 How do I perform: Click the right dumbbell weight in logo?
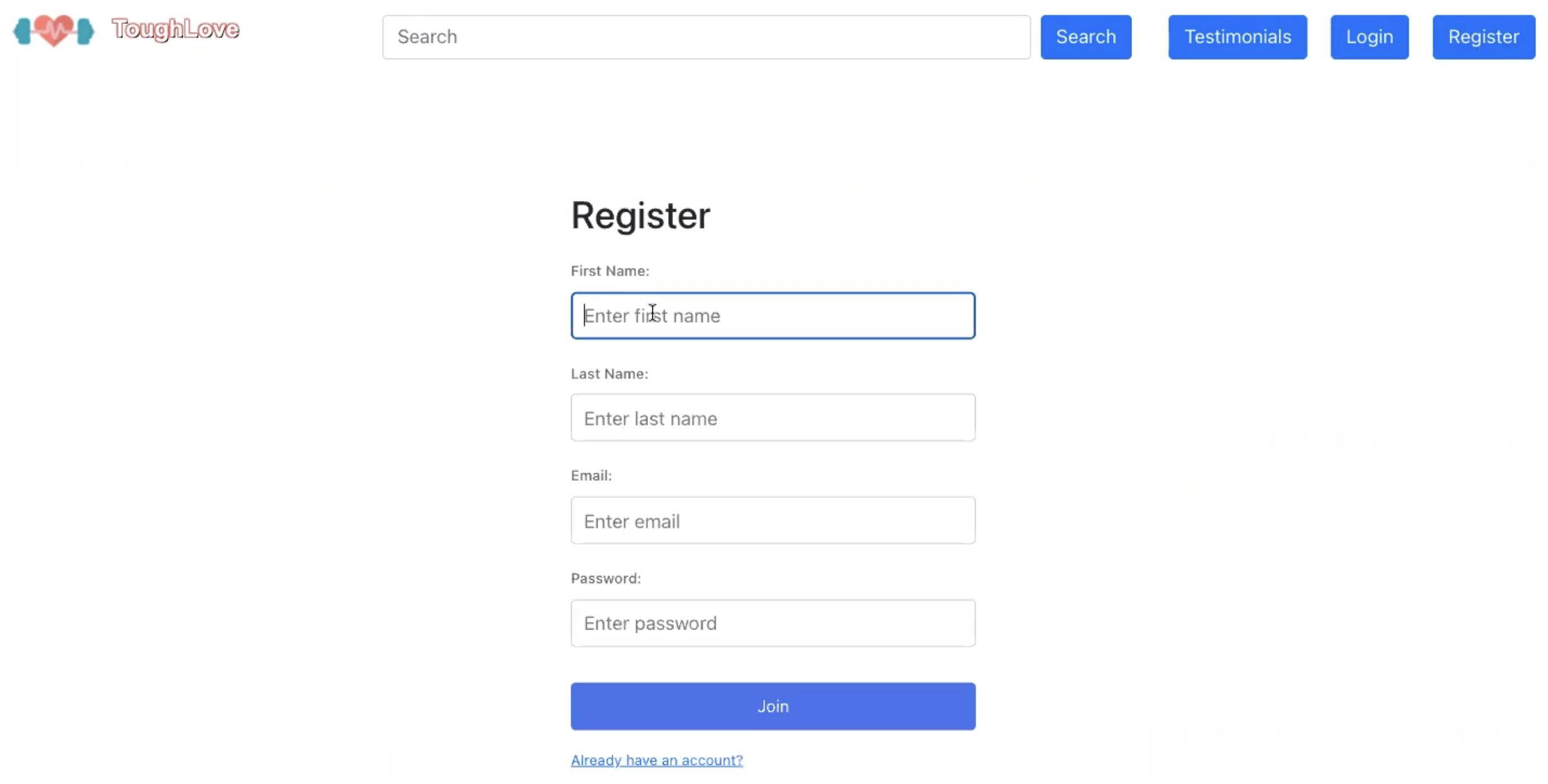coord(85,31)
